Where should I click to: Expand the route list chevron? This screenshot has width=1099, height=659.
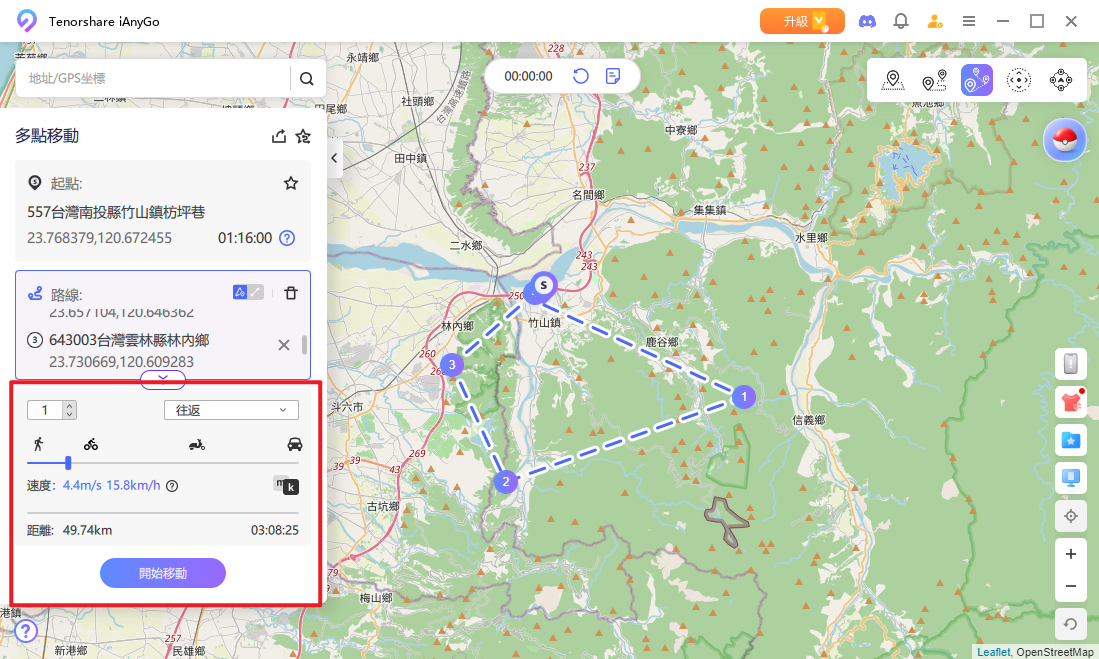[x=163, y=379]
